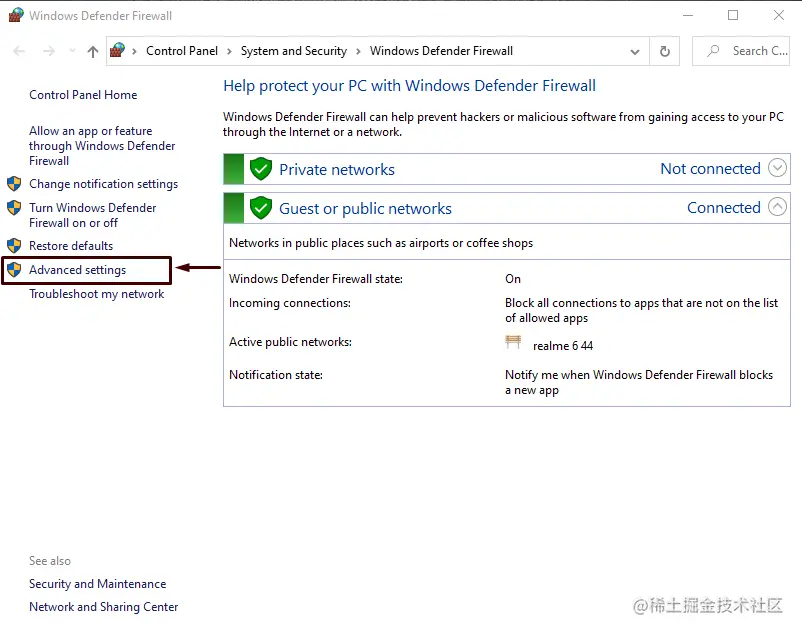Click shield icon beside Restore defaults
802x634 pixels.
click(x=14, y=245)
